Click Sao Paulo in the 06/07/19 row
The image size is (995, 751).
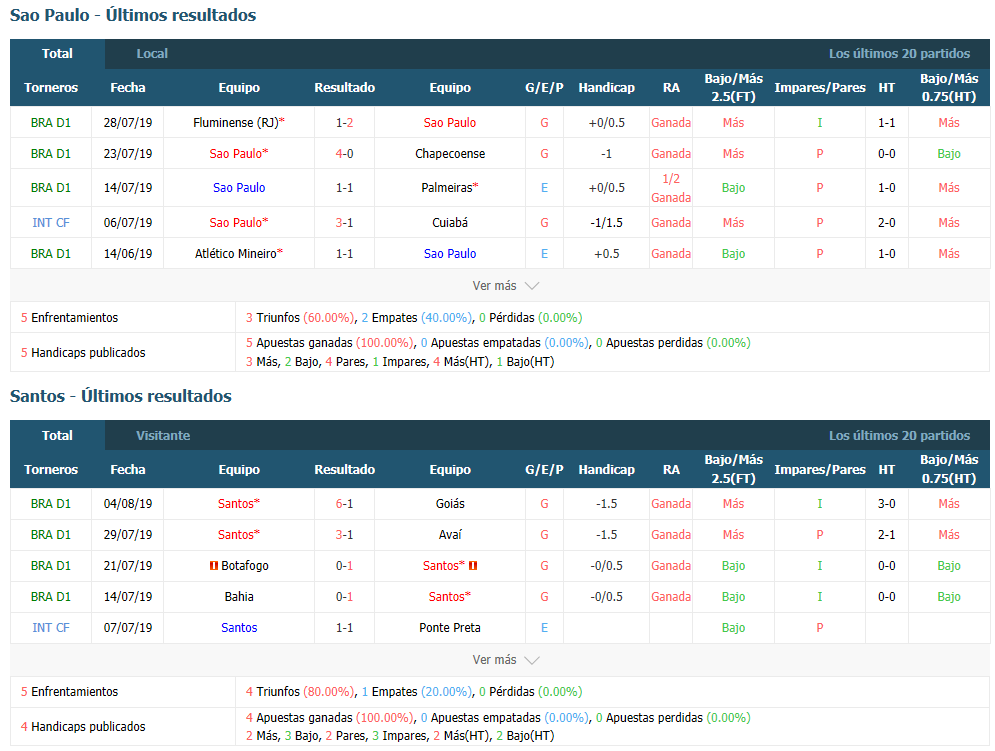pyautogui.click(x=235, y=223)
